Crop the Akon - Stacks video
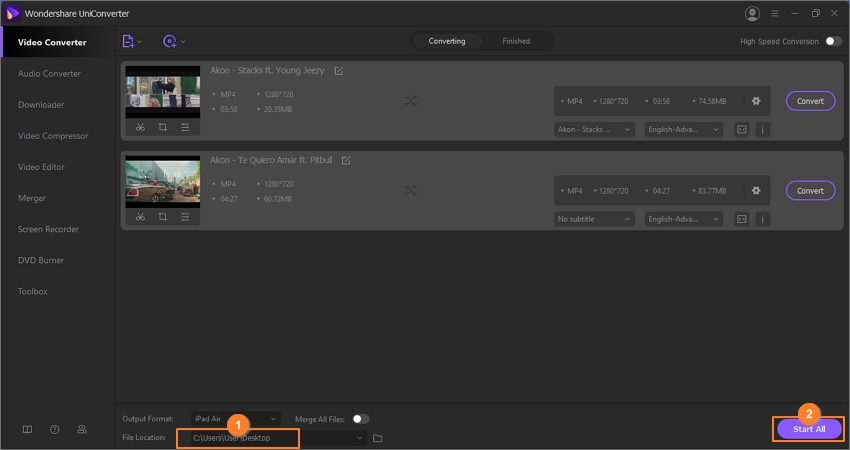 coord(163,127)
